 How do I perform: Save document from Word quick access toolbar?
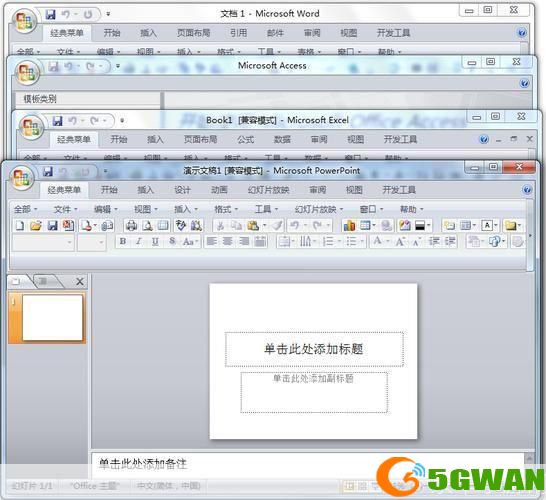point(50,14)
